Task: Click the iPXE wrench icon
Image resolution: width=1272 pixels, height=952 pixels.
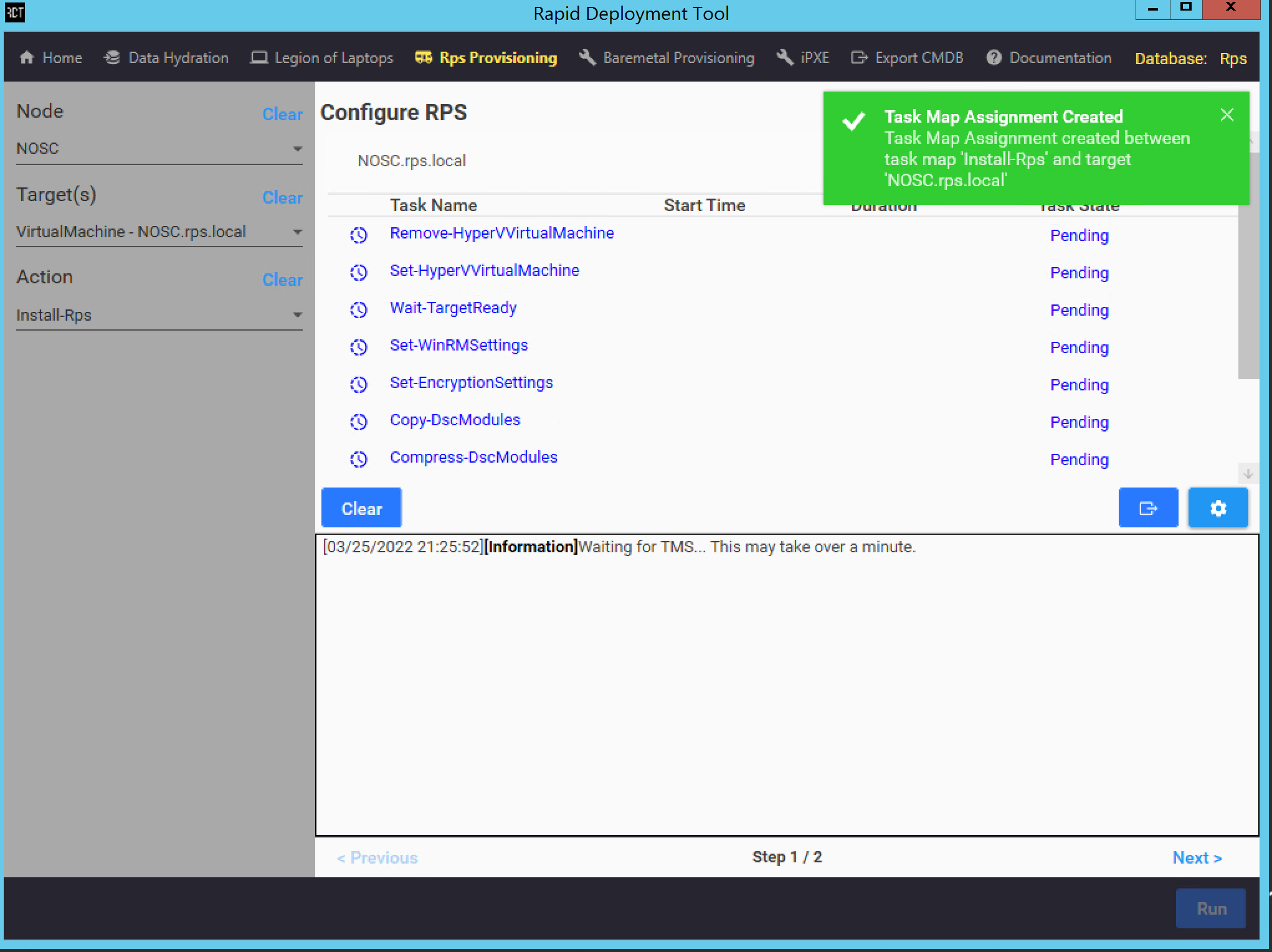Action: (784, 58)
